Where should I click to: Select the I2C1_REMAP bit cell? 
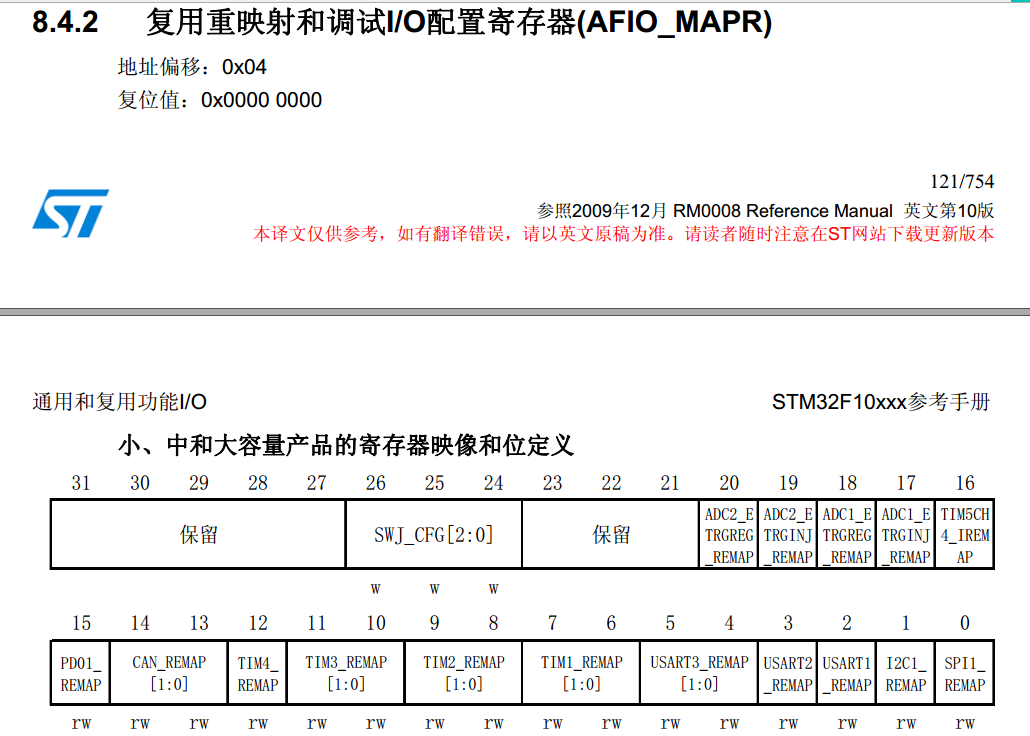(x=906, y=674)
